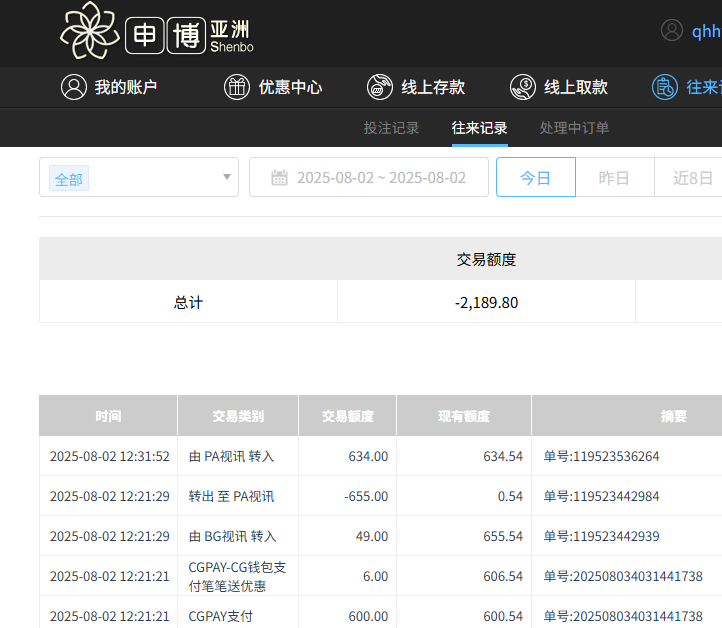
Task: Click the My Account person icon
Action: pos(73,87)
